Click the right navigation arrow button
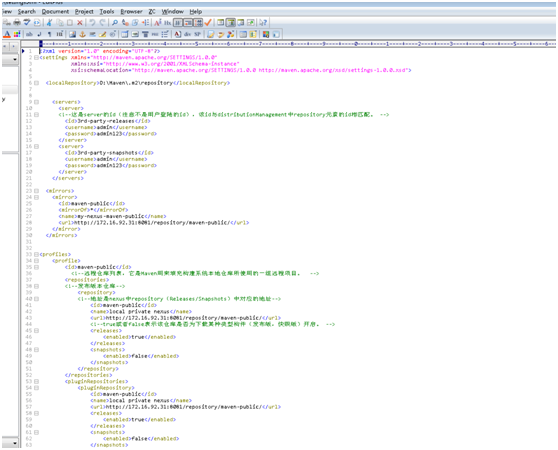 click(x=13, y=46)
